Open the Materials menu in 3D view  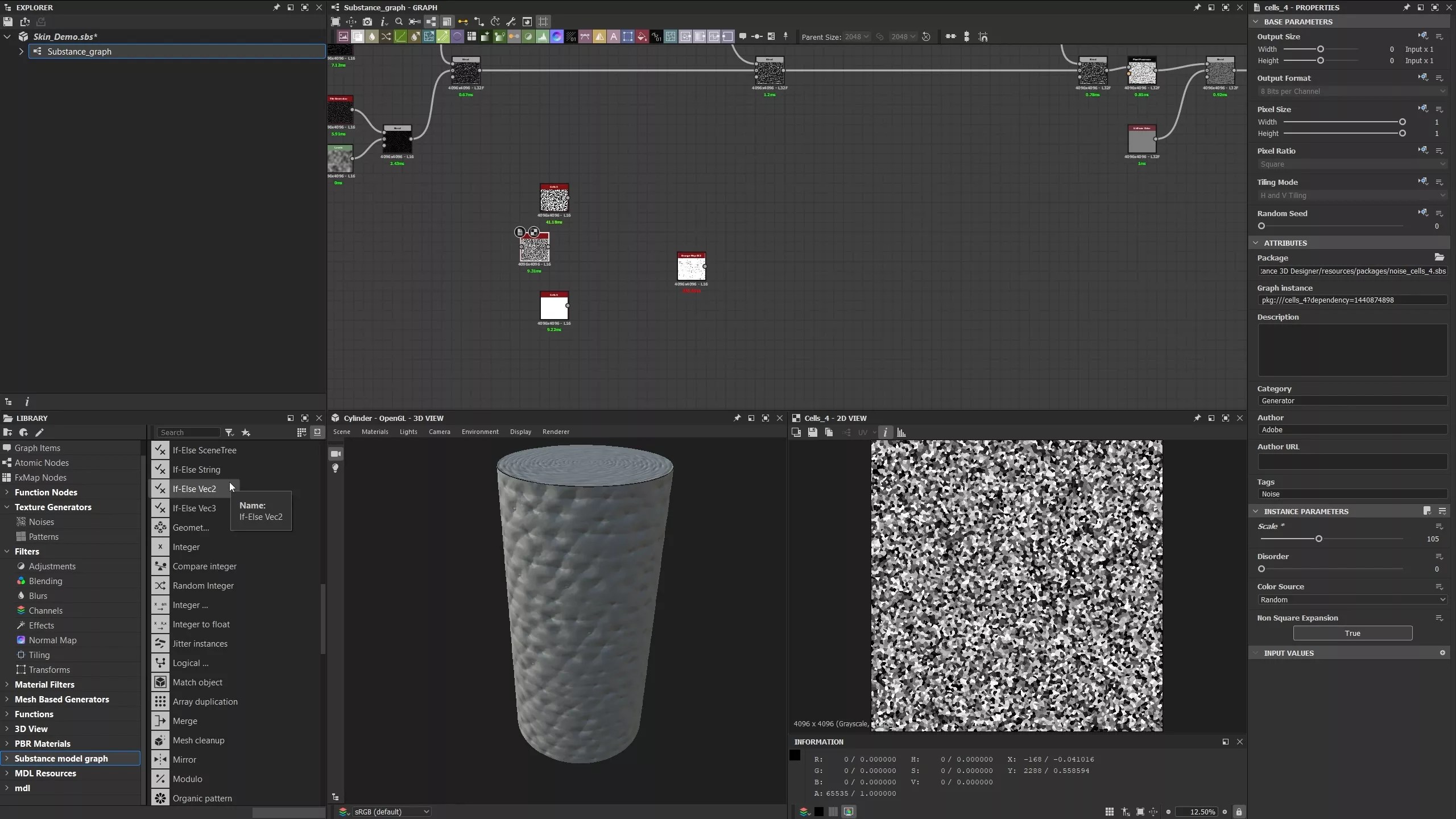point(375,432)
